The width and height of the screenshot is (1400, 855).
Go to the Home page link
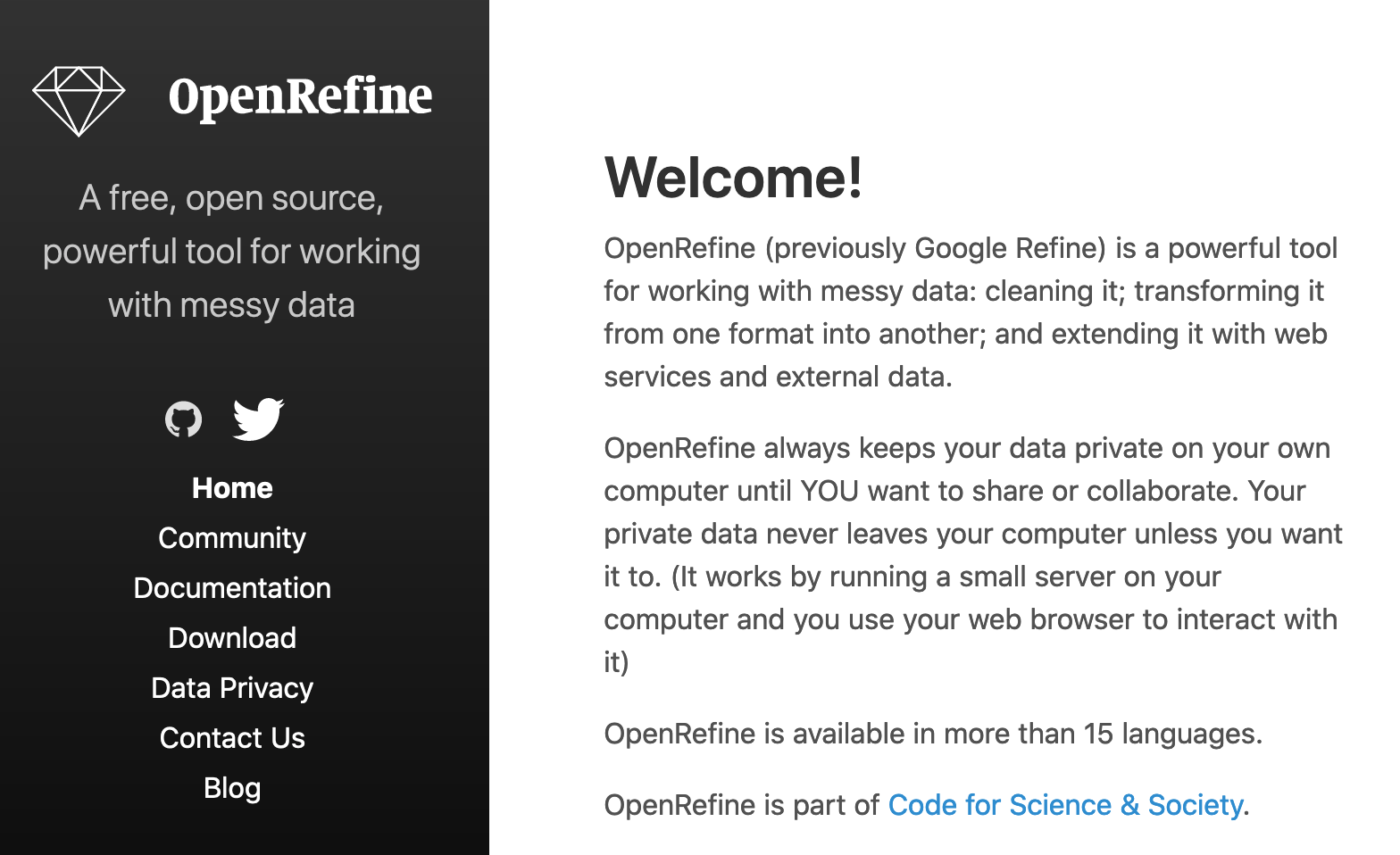pos(232,488)
